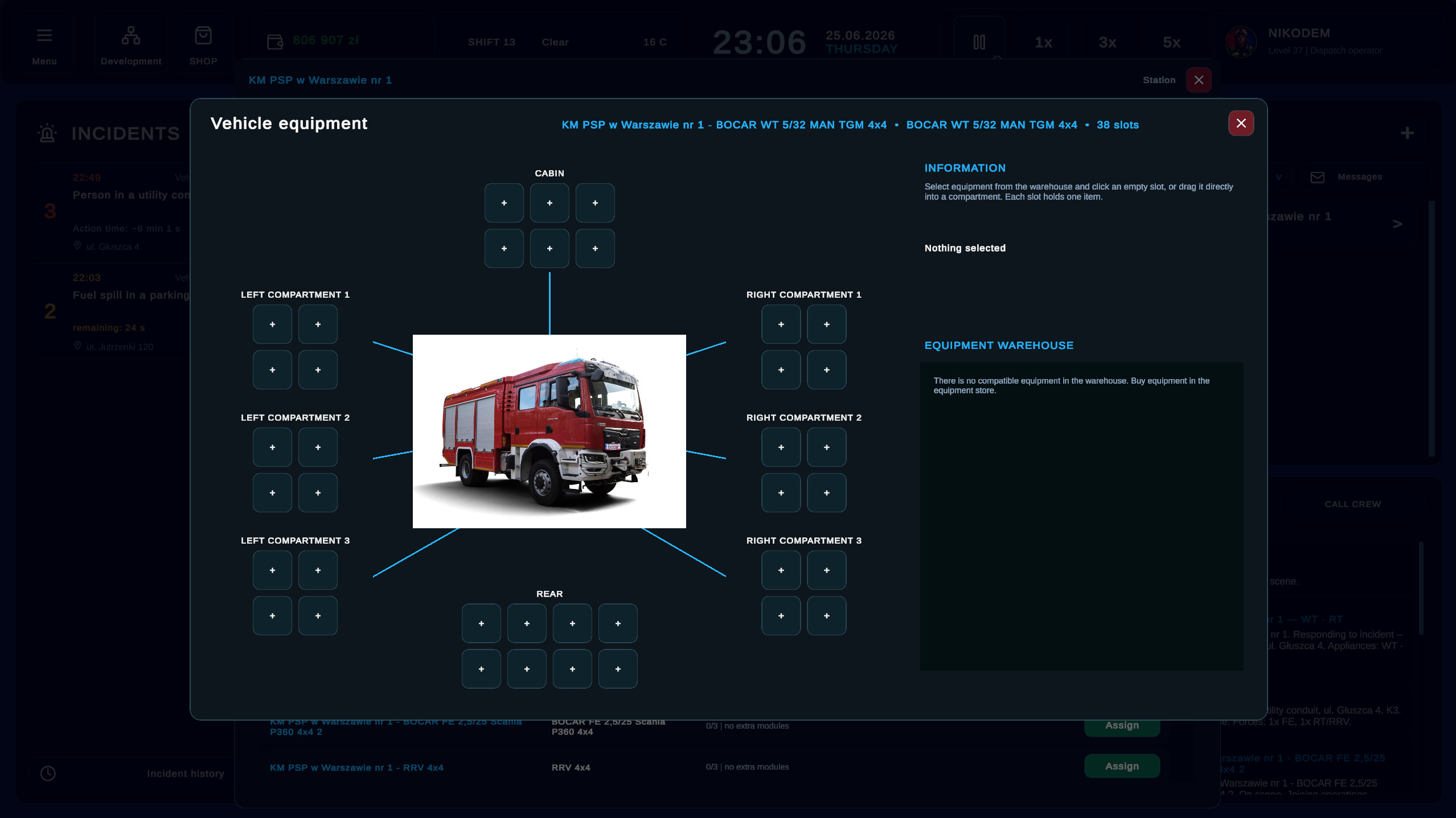Screen dimensions: 1456x818
Task: Add item to bottom-right Left Compartment 1 slot
Action: click(x=318, y=370)
